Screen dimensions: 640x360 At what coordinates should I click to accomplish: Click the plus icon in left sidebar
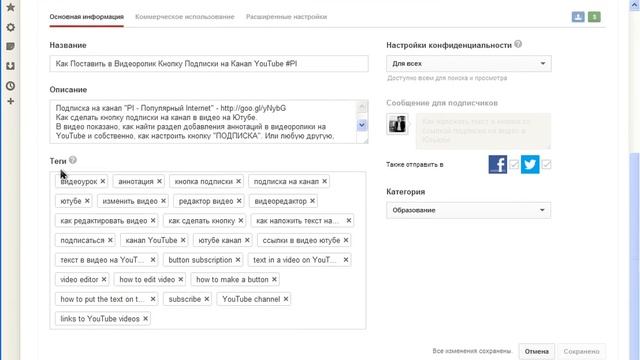(11, 101)
